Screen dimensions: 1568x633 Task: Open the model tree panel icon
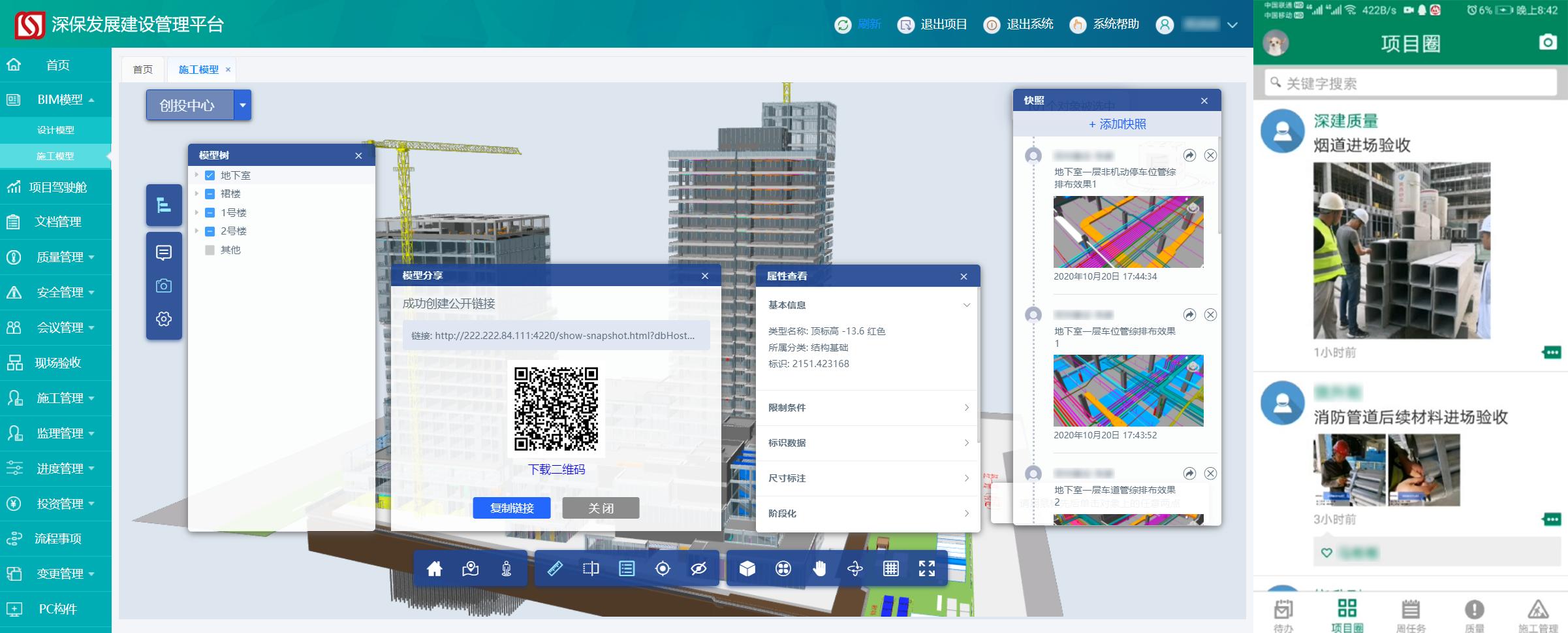(x=164, y=206)
